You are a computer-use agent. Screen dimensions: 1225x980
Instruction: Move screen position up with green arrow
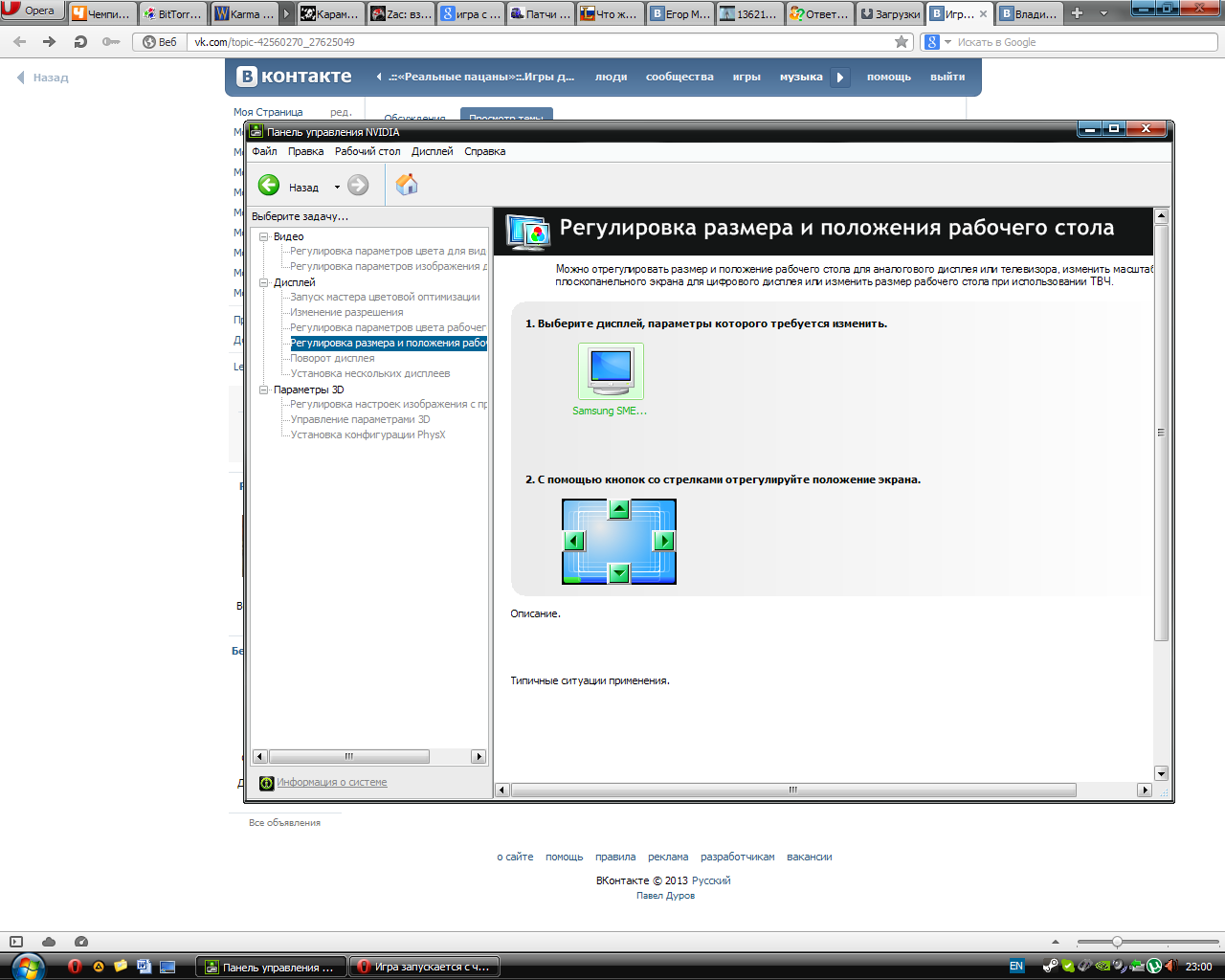click(619, 509)
